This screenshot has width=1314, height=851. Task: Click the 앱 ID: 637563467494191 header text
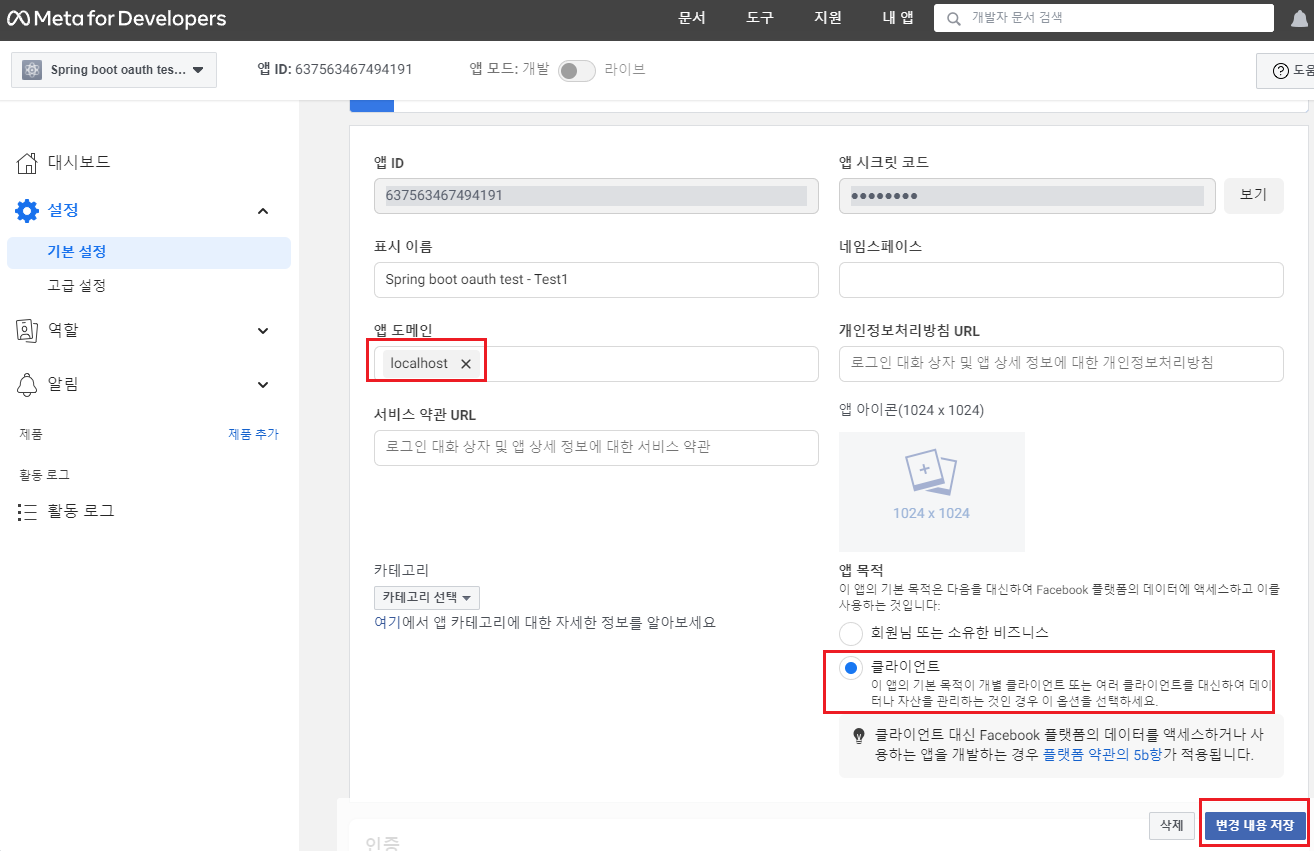tap(335, 70)
